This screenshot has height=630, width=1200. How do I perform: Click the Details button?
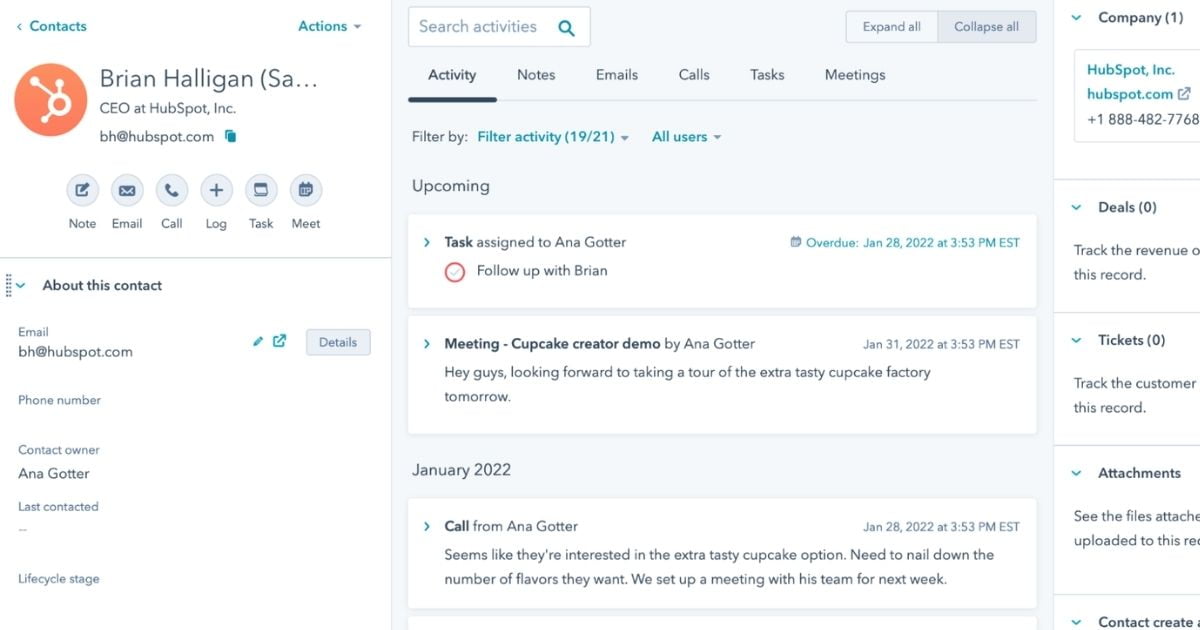click(x=338, y=342)
